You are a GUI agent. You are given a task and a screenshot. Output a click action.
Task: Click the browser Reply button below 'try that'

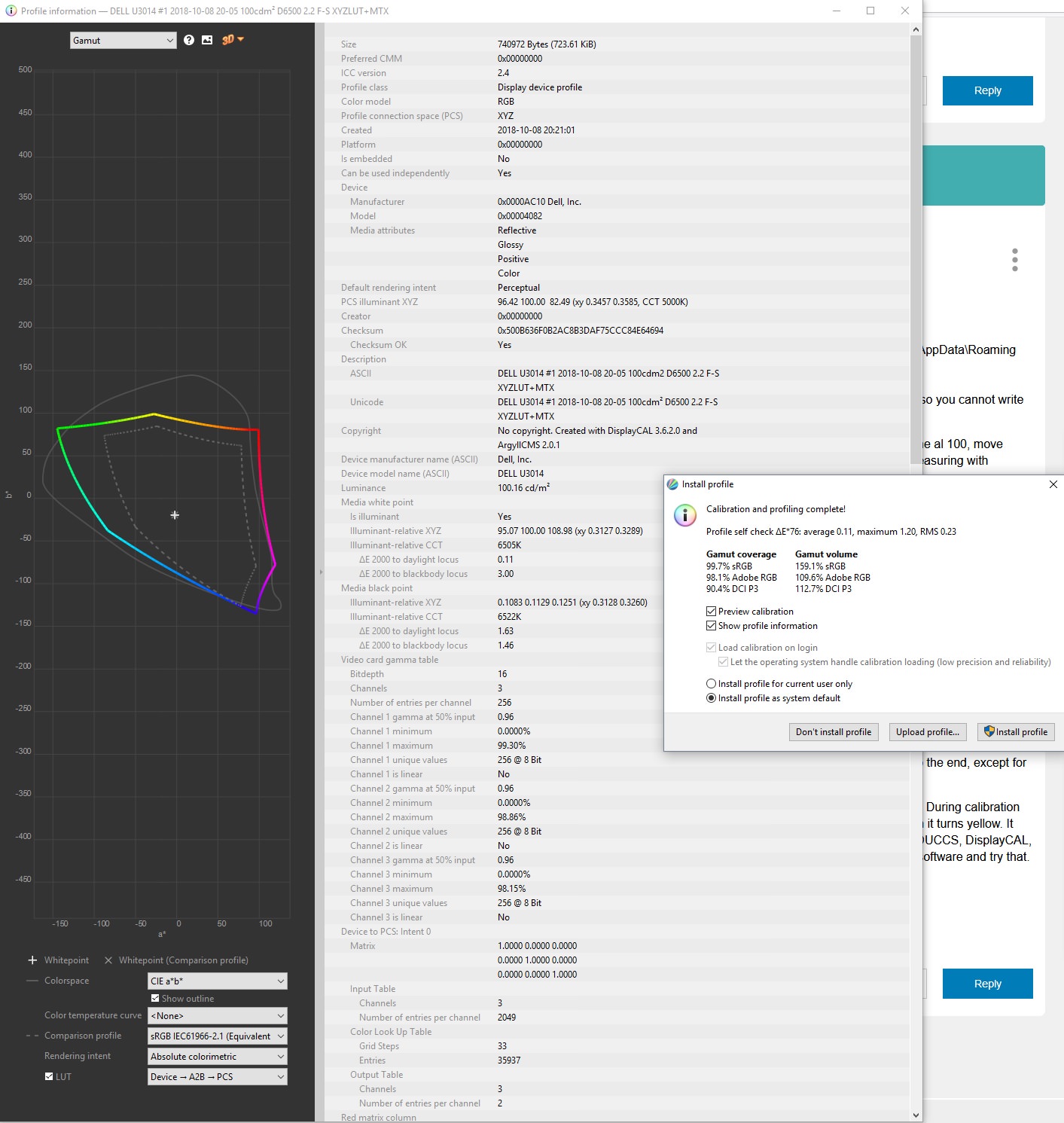pos(988,984)
